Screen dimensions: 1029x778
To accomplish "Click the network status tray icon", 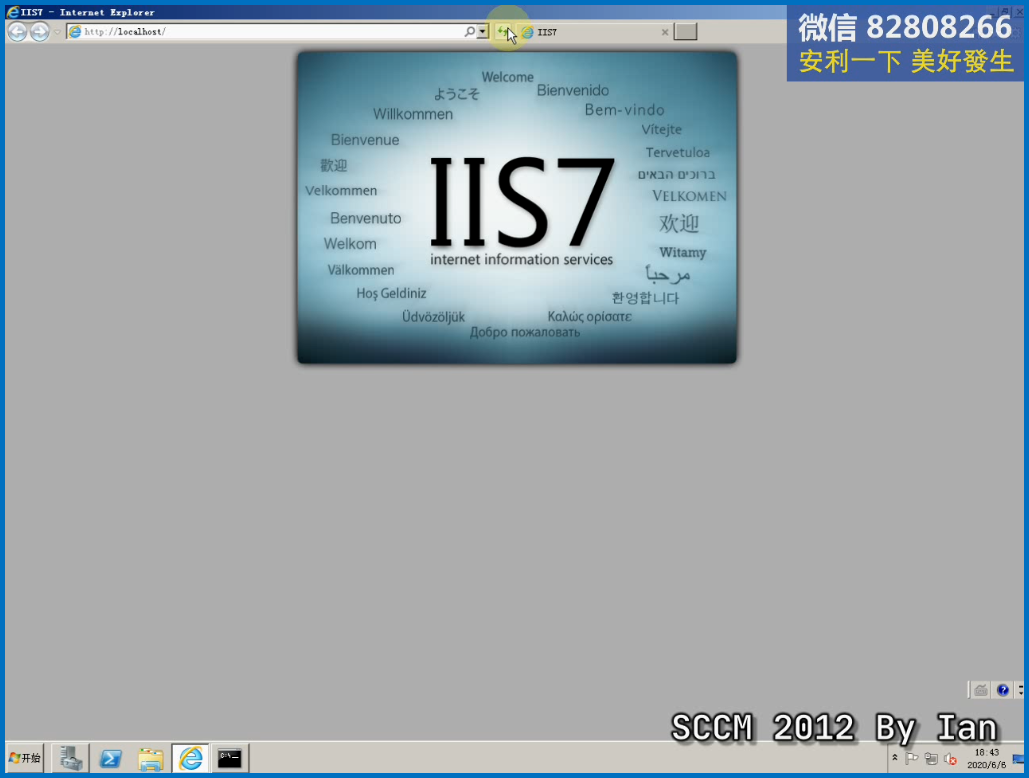I will tap(931, 758).
